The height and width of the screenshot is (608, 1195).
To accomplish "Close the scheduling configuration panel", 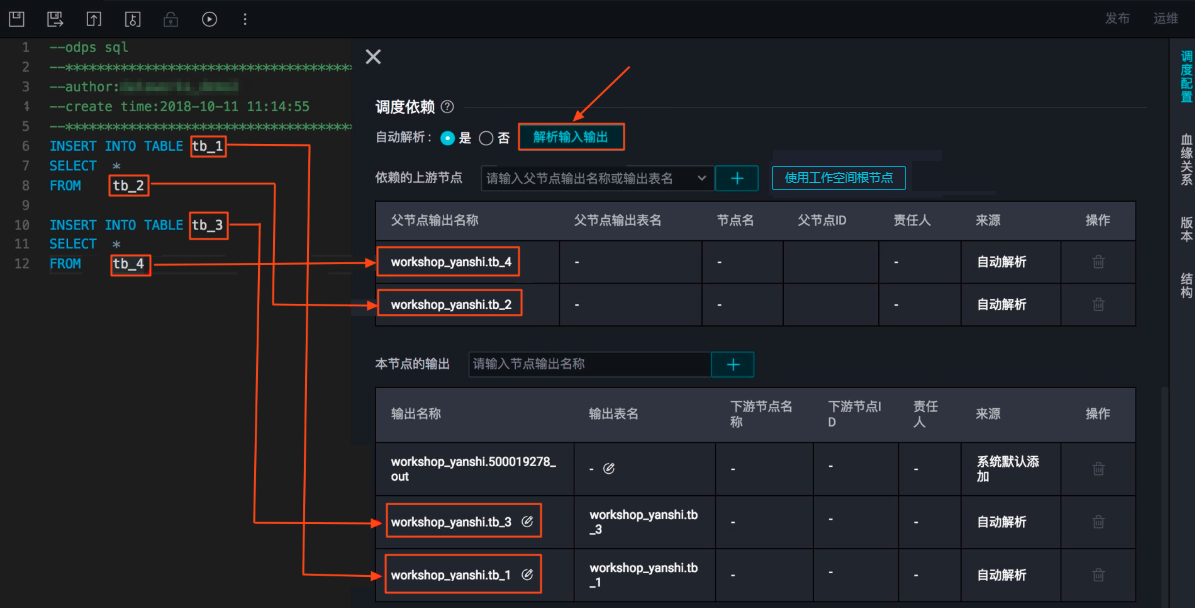I will click(x=373, y=56).
